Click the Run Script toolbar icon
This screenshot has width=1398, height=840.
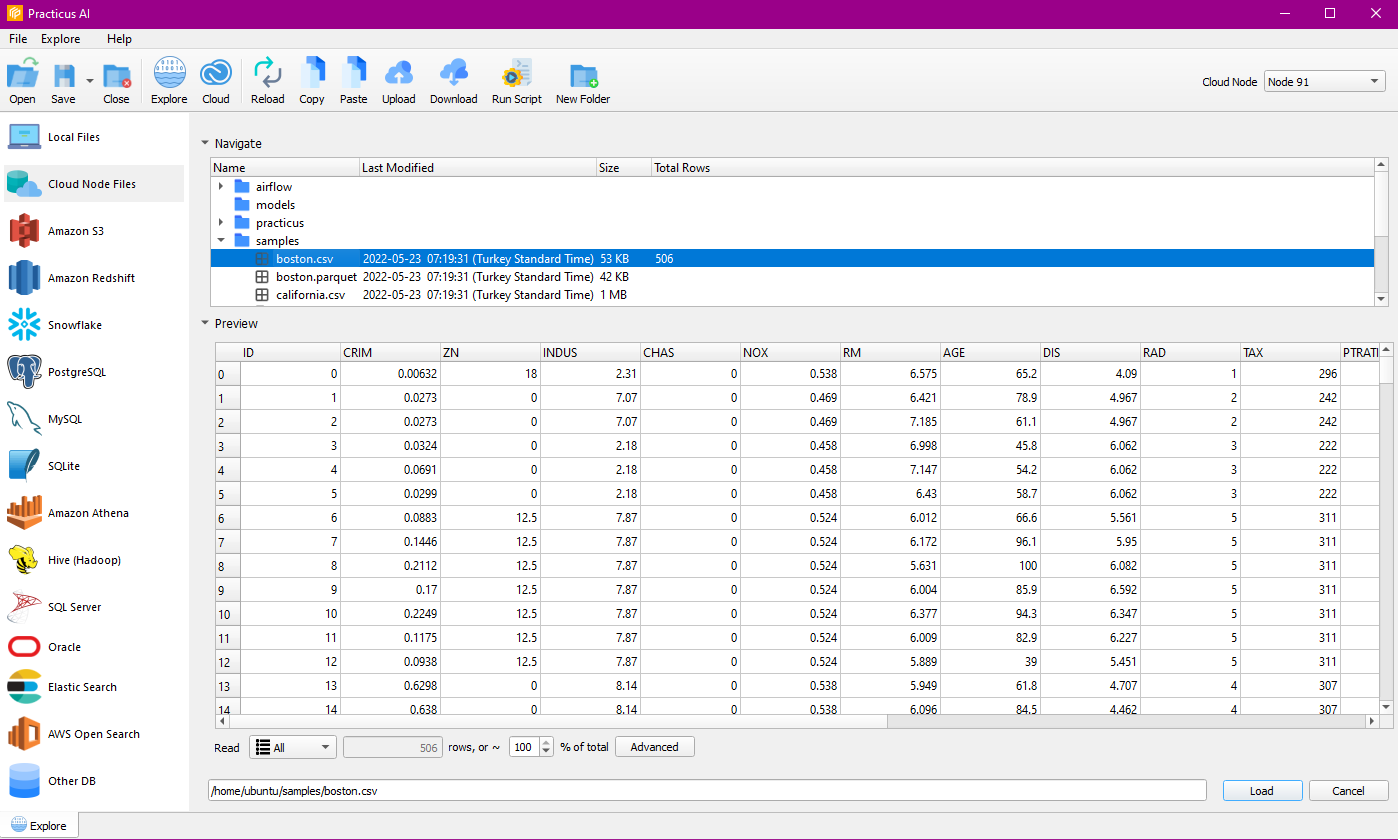coord(516,80)
